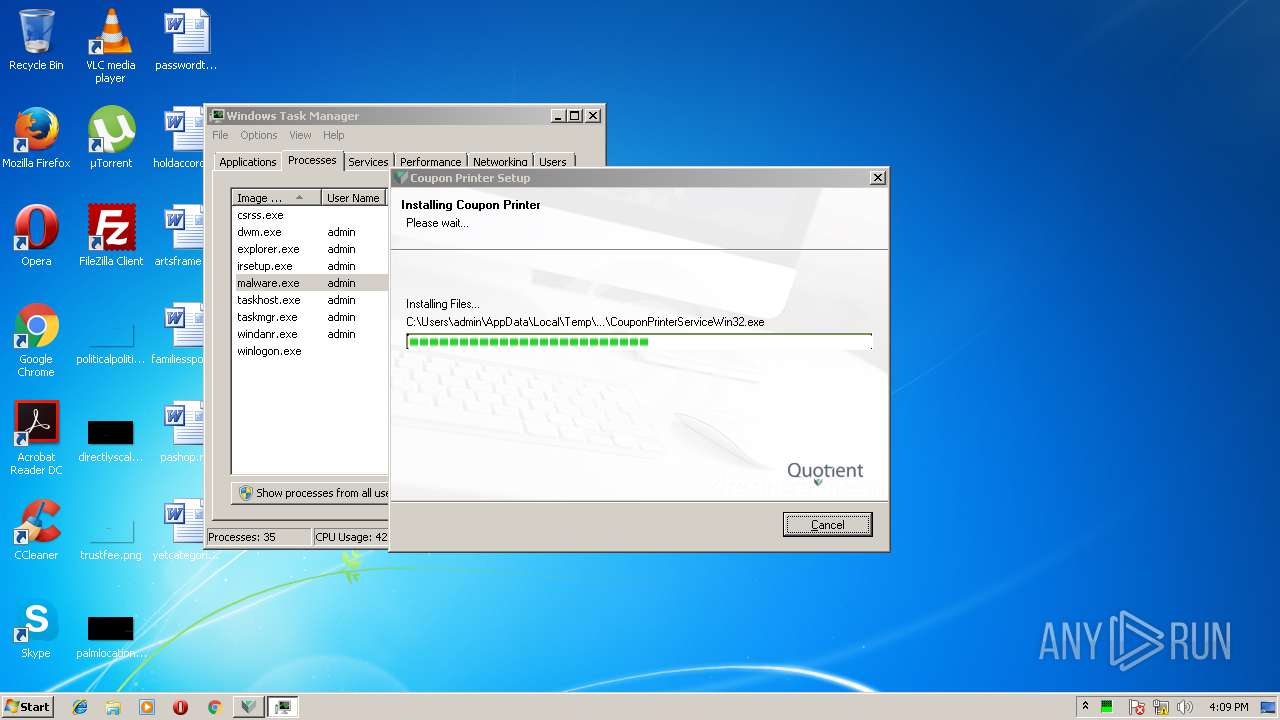Open File menu in Task Manager
This screenshot has height=720, width=1280.
[x=220, y=135]
